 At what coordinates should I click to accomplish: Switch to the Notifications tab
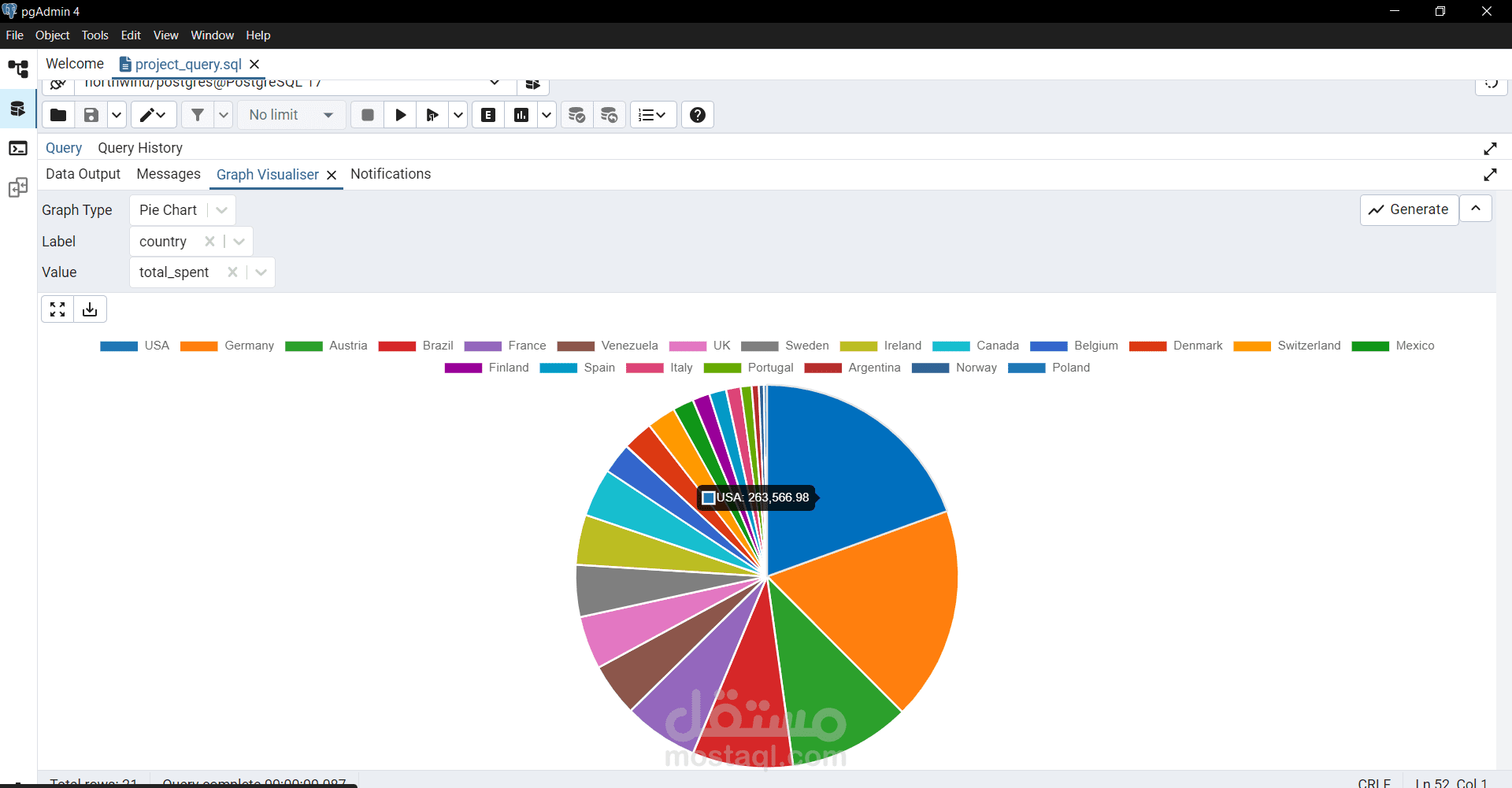point(391,174)
